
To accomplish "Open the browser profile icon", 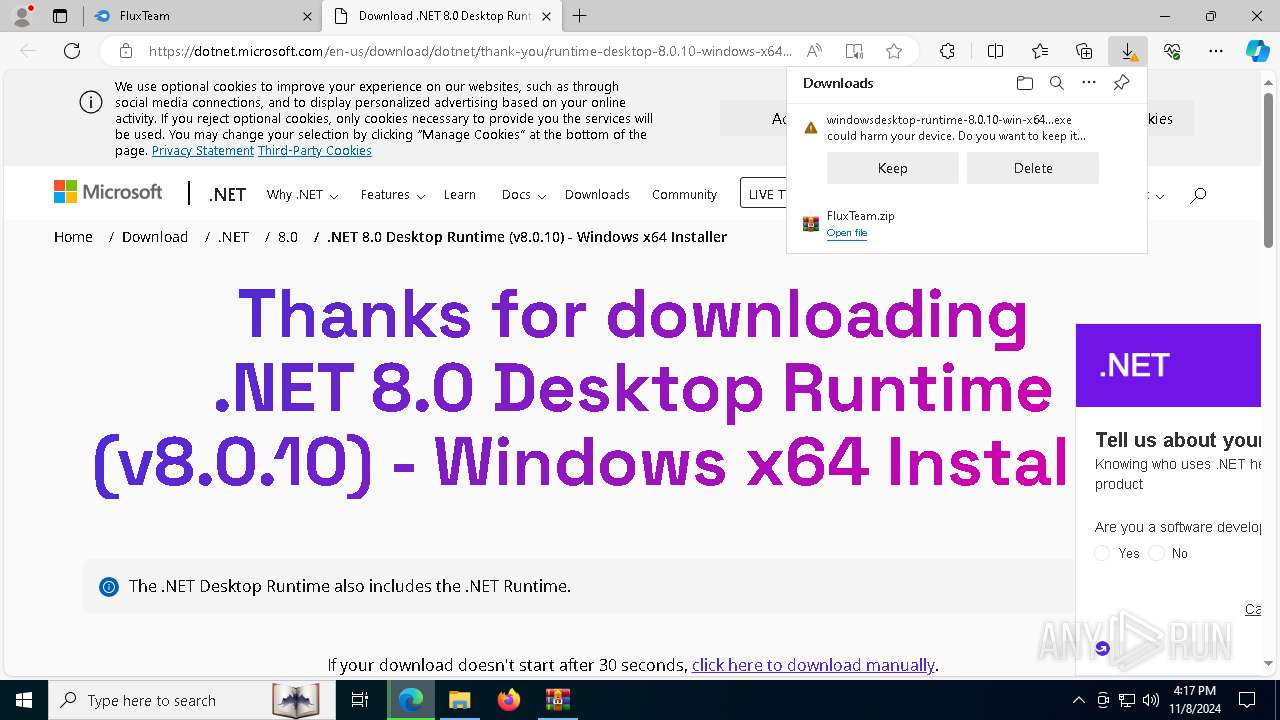I will (x=22, y=16).
